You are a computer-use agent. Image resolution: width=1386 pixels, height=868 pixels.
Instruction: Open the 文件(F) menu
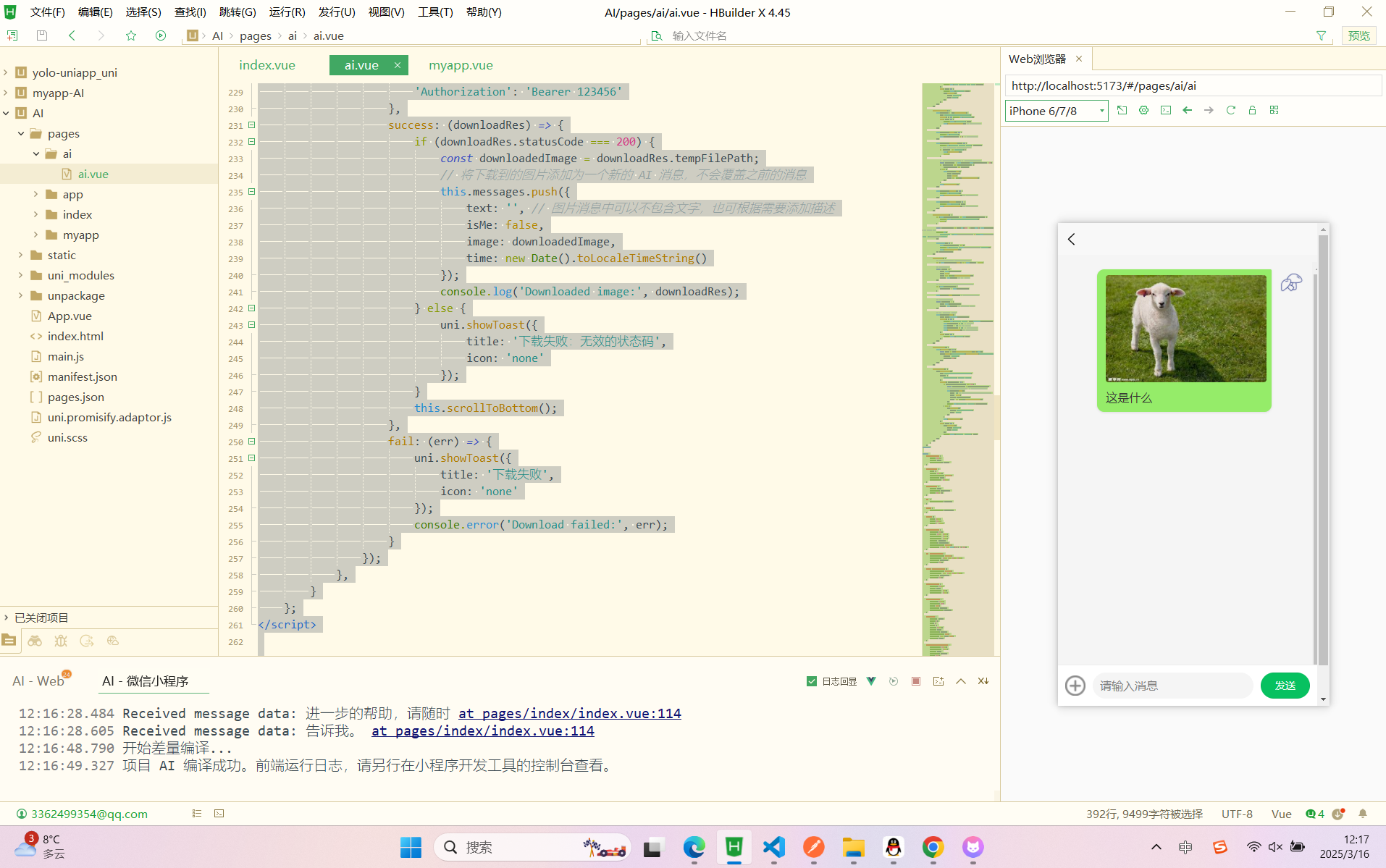coord(47,12)
